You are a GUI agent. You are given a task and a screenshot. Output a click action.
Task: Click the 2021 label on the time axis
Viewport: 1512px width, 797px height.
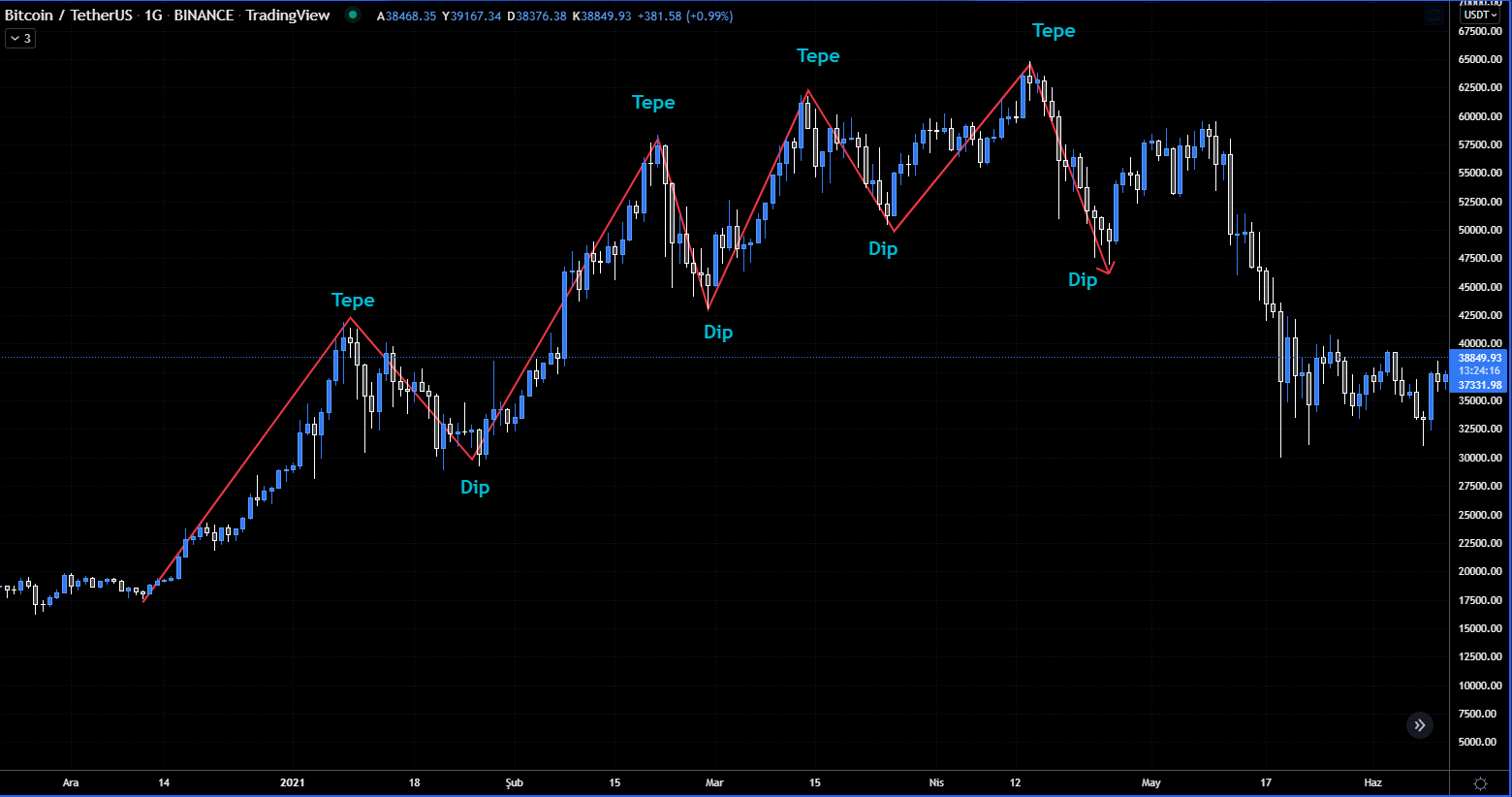tap(292, 782)
